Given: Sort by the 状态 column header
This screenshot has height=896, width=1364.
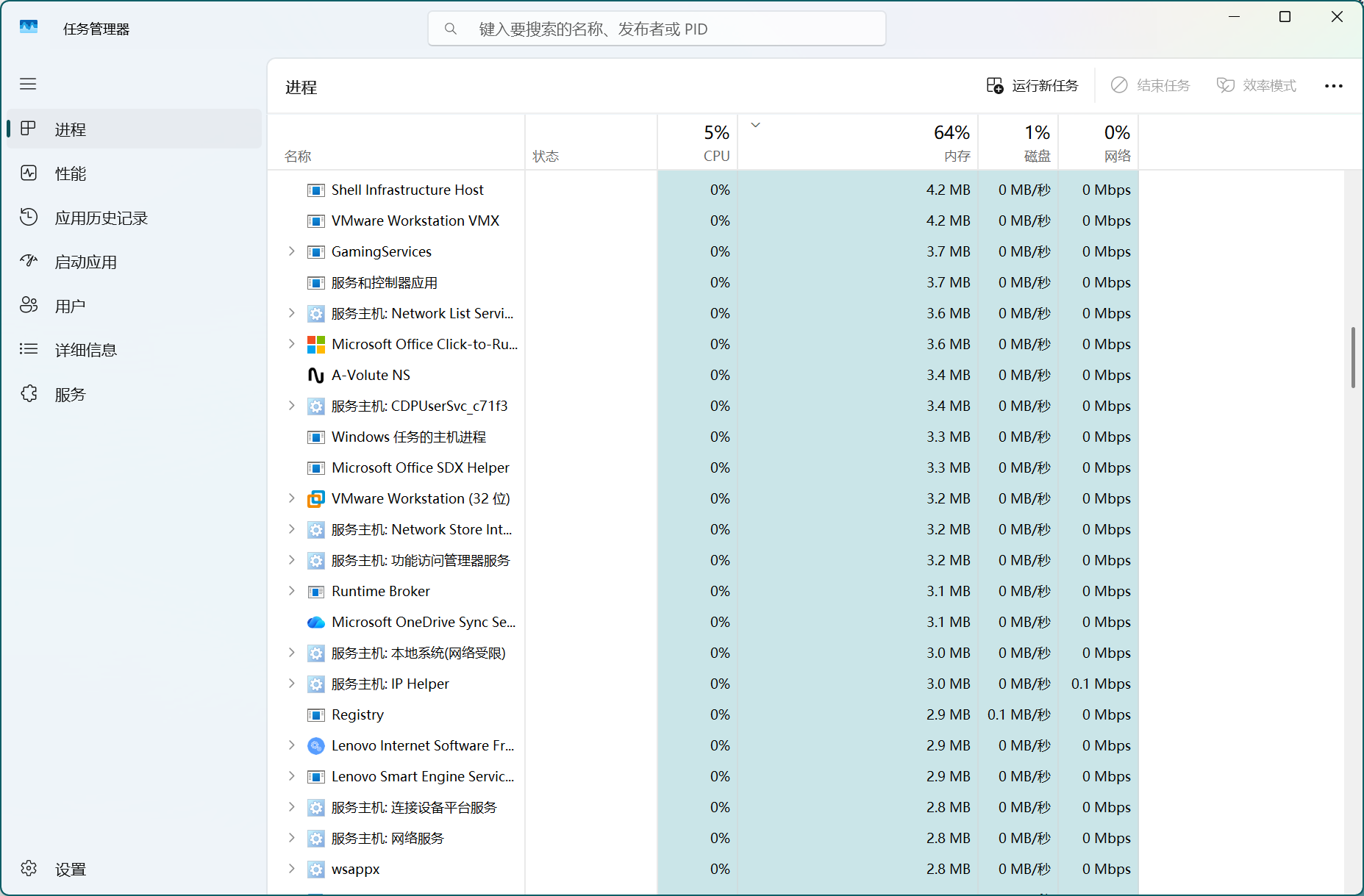Looking at the screenshot, I should pyautogui.click(x=591, y=143).
